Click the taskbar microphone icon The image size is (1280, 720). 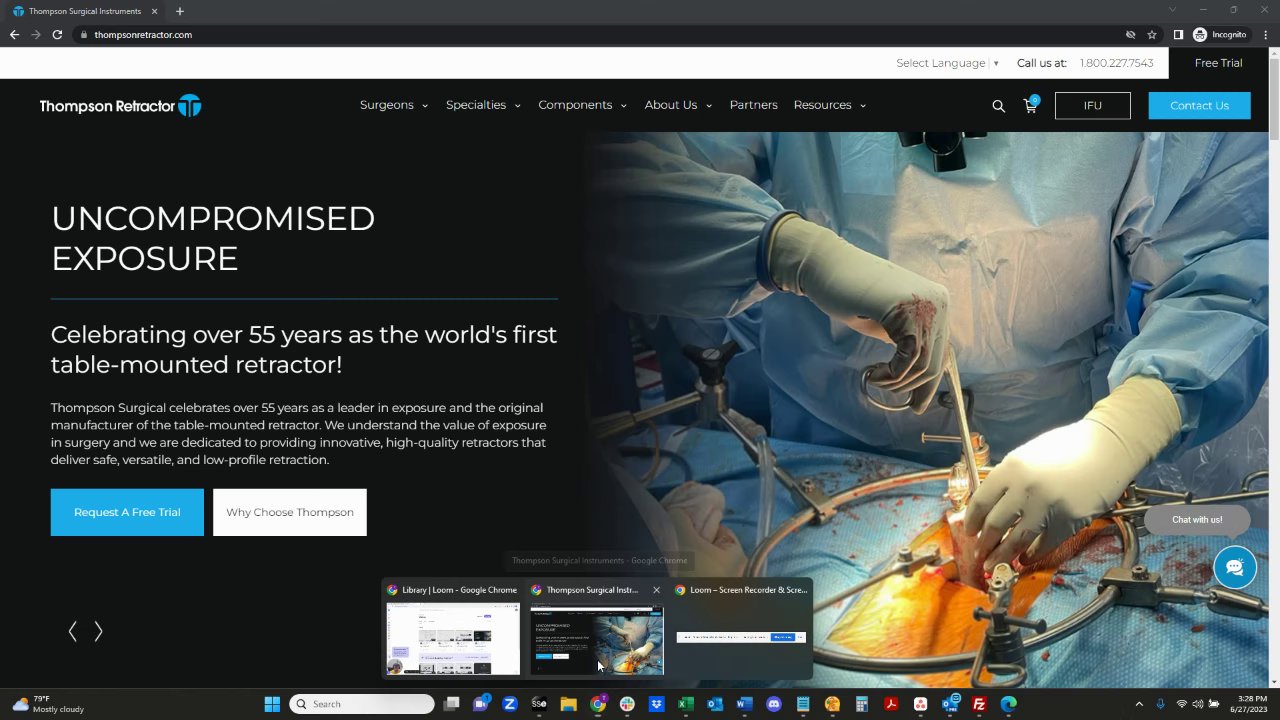[1160, 704]
